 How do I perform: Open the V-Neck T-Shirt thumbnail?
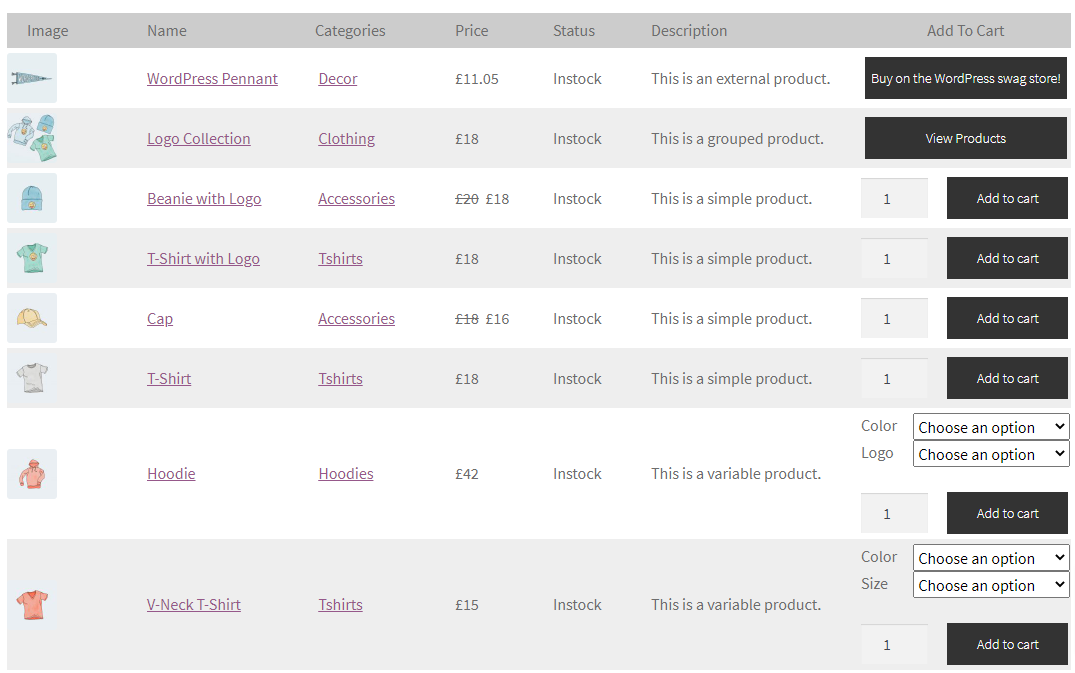(32, 604)
